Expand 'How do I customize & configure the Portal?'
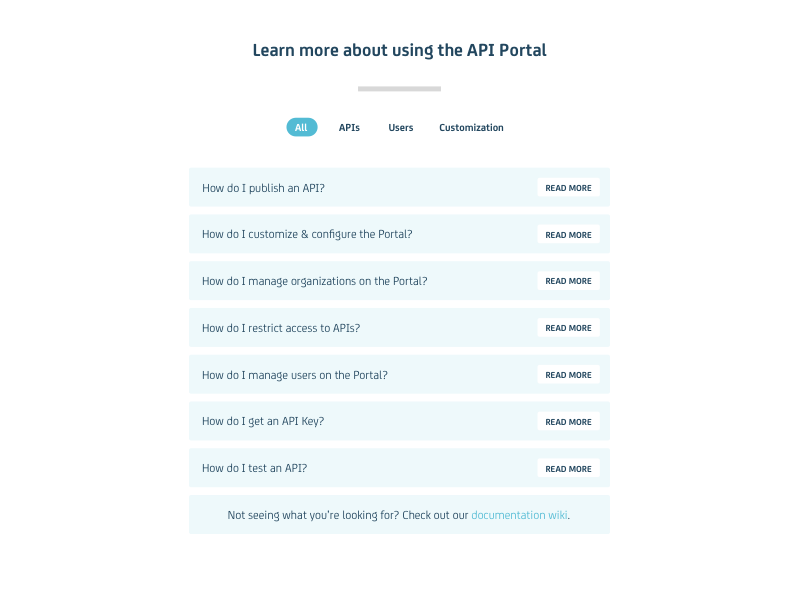The image size is (800, 600). [x=307, y=234]
